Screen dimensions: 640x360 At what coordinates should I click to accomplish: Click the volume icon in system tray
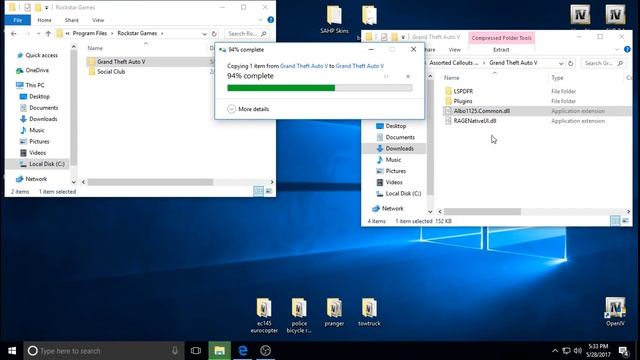point(578,351)
